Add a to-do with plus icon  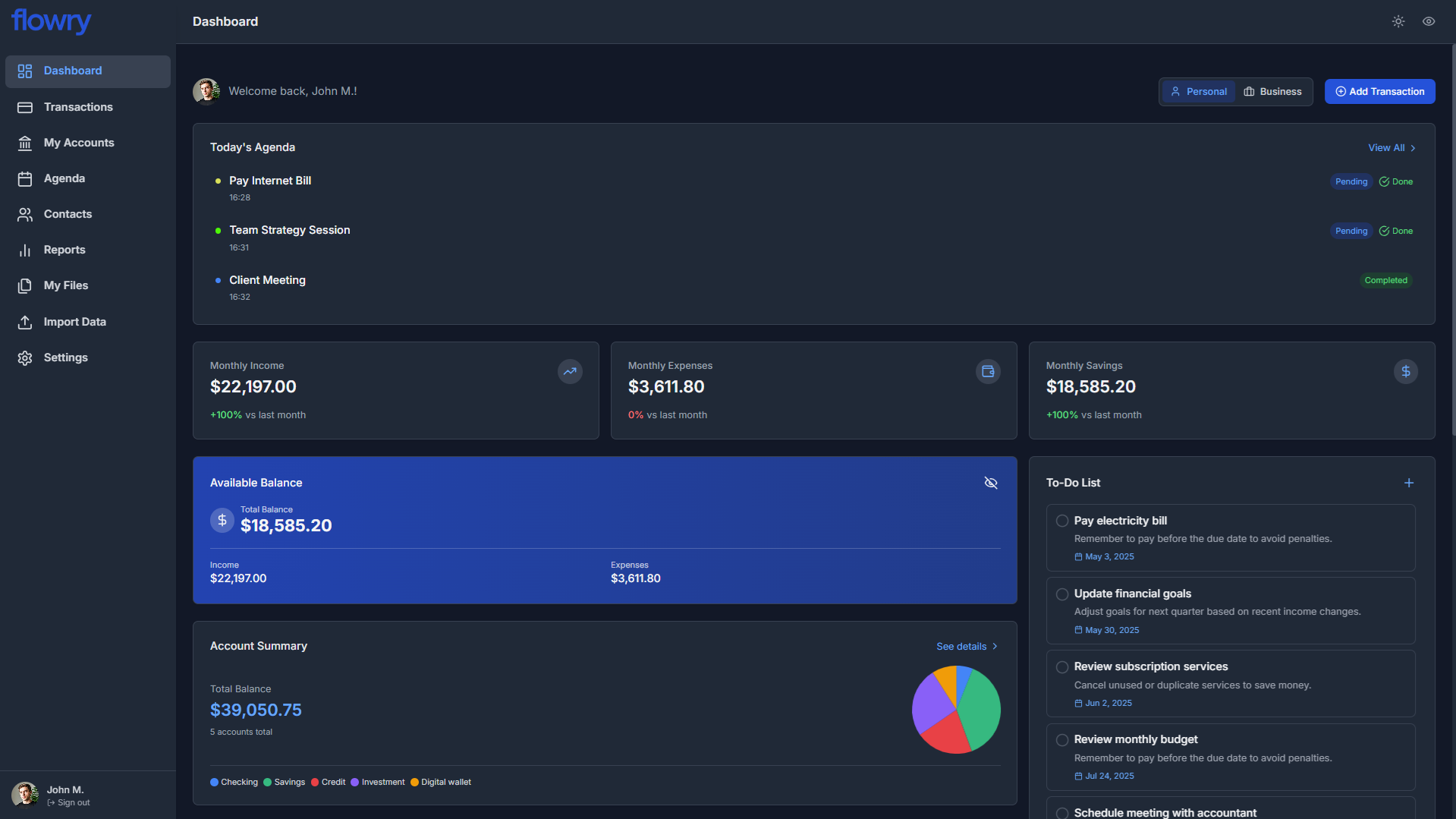1409,483
